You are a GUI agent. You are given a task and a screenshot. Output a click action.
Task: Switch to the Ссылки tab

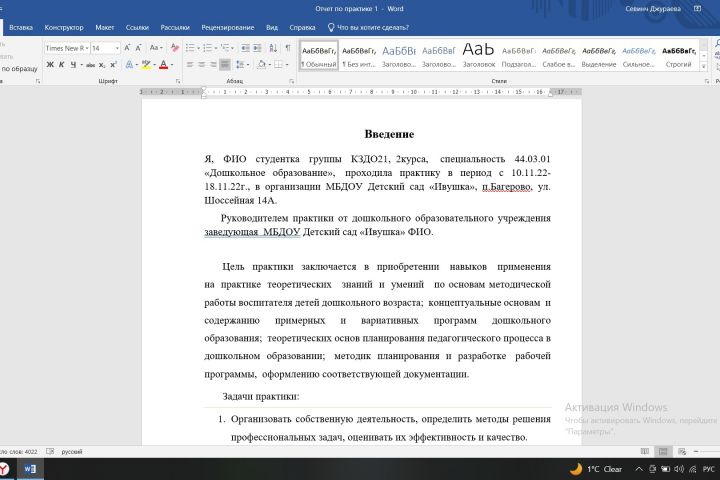click(137, 28)
